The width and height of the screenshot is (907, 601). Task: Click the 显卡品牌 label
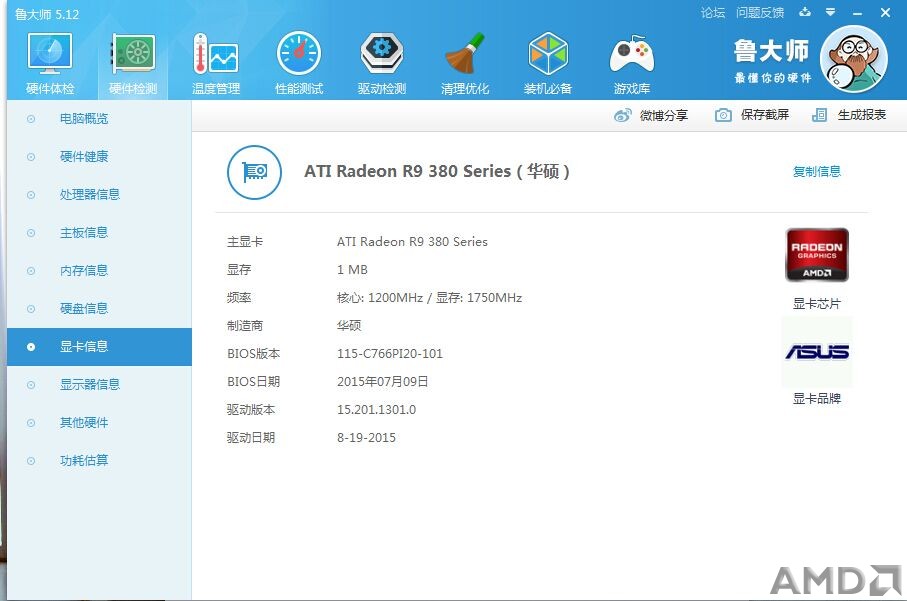coord(817,399)
